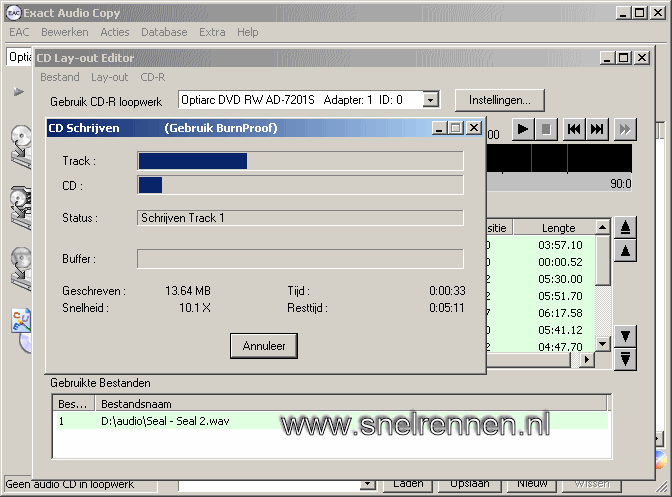Click the Instellingen... button
This screenshot has height=497, width=672.
[500, 100]
